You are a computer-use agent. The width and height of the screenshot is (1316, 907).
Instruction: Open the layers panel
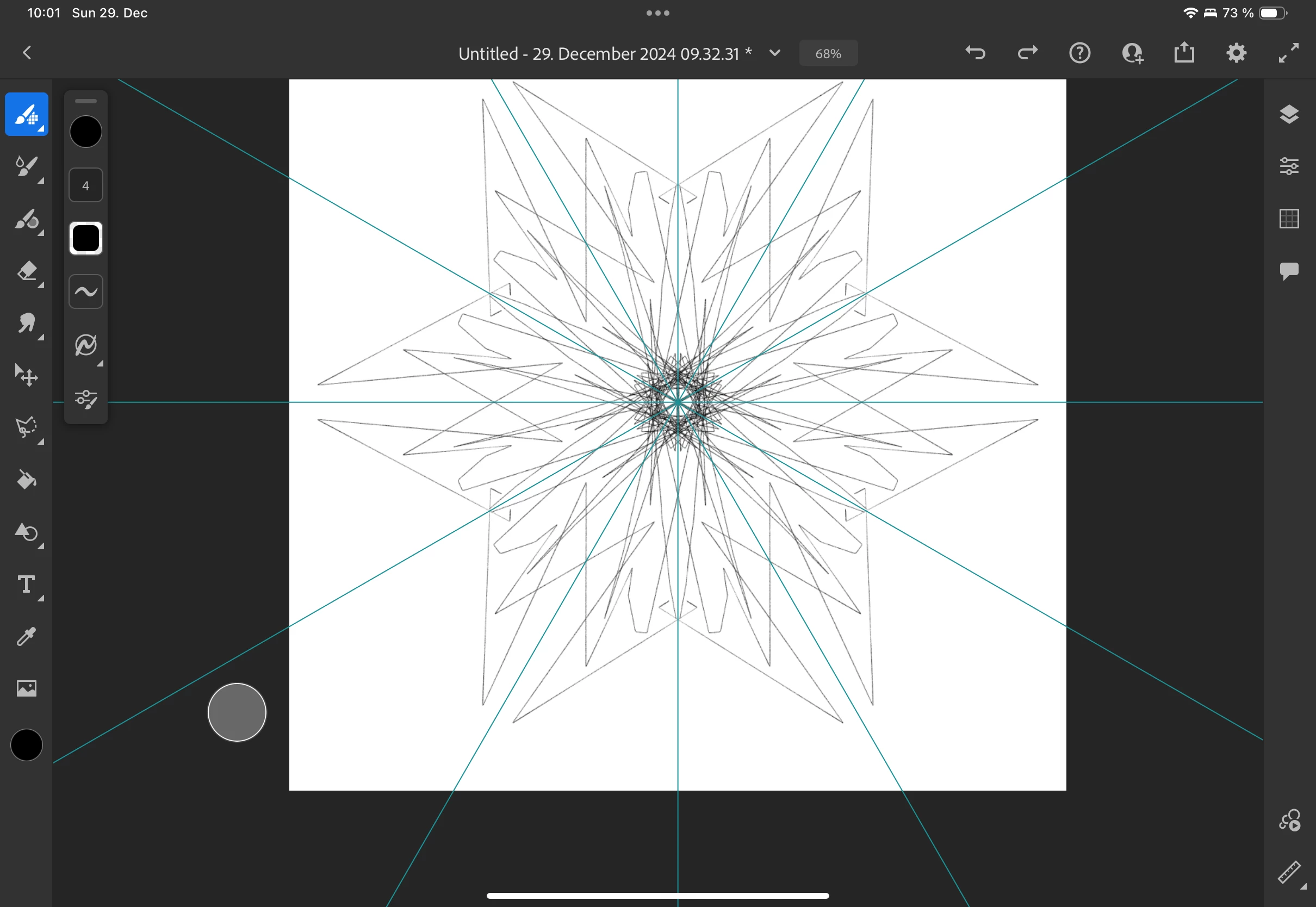coord(1289,114)
